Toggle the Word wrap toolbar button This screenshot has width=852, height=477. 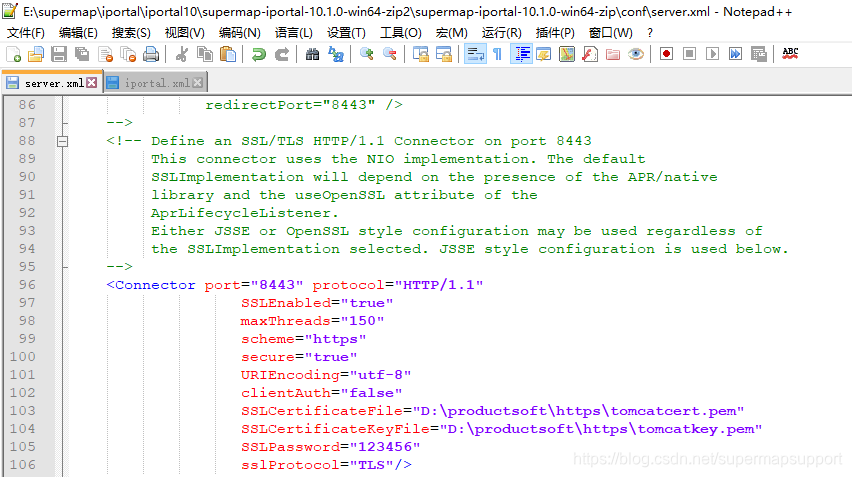[475, 54]
